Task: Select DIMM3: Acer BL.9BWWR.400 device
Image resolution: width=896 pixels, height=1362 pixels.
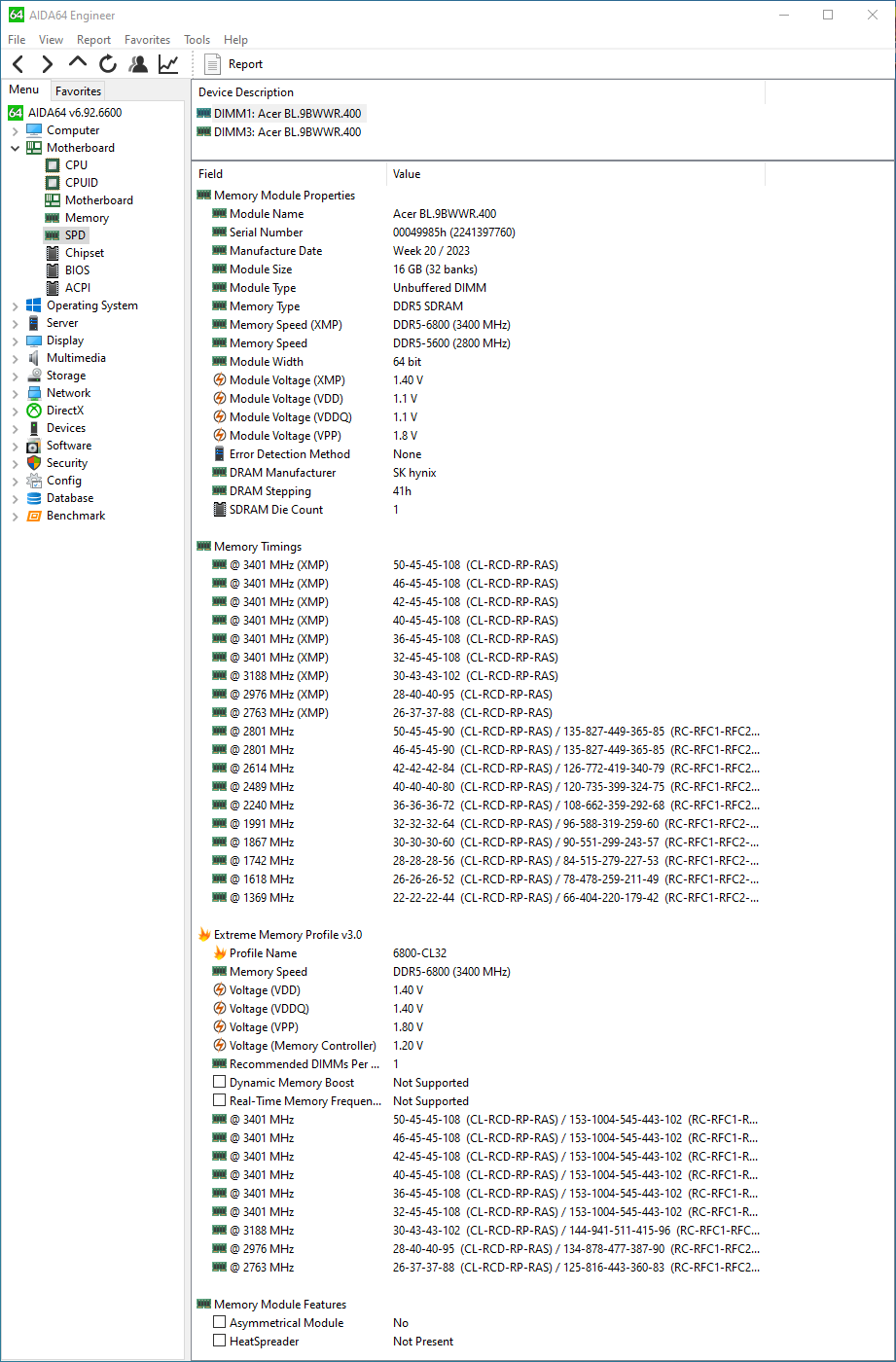Action: click(280, 132)
